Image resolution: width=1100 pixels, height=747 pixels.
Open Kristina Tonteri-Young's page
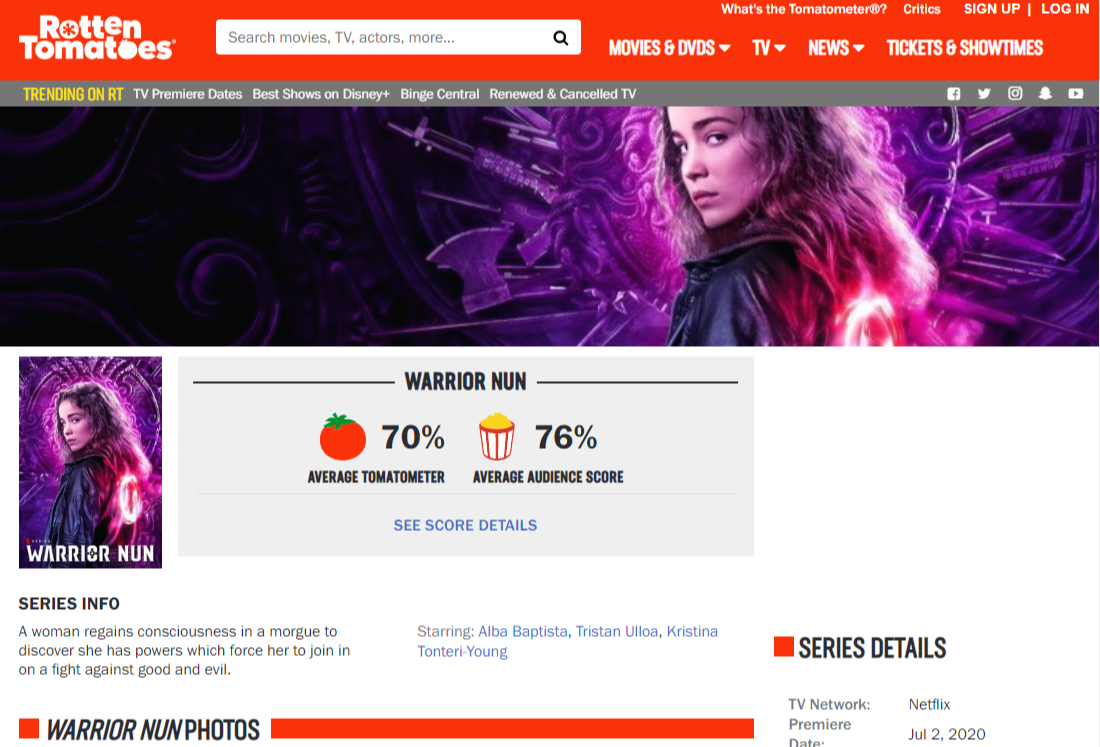pyautogui.click(x=568, y=641)
